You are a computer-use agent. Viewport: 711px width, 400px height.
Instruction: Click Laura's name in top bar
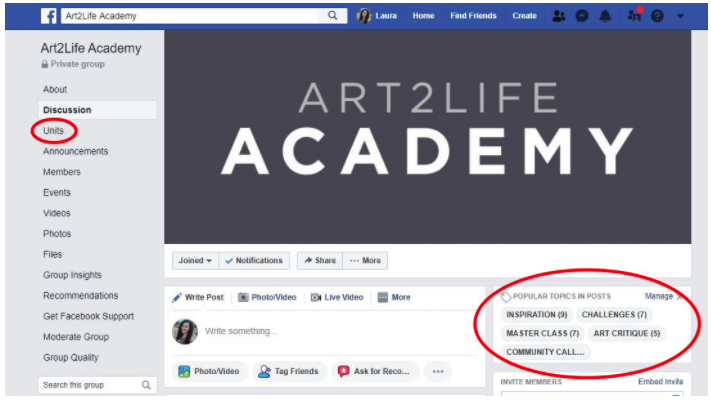pos(386,16)
